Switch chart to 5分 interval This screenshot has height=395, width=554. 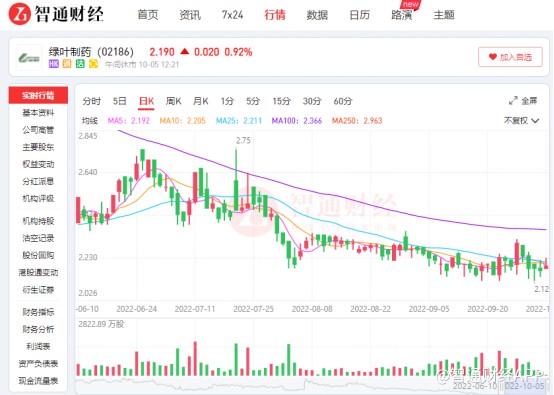[x=253, y=101]
